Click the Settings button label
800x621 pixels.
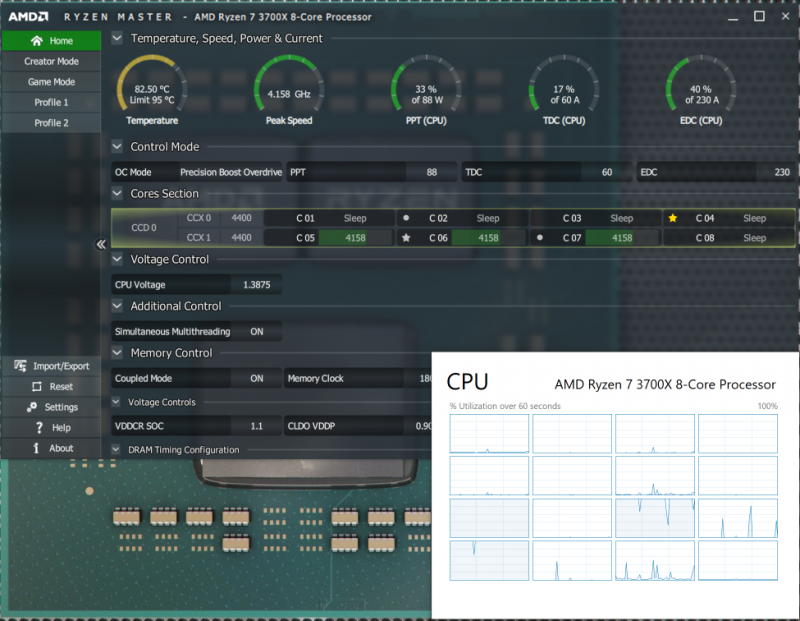[x=61, y=407]
